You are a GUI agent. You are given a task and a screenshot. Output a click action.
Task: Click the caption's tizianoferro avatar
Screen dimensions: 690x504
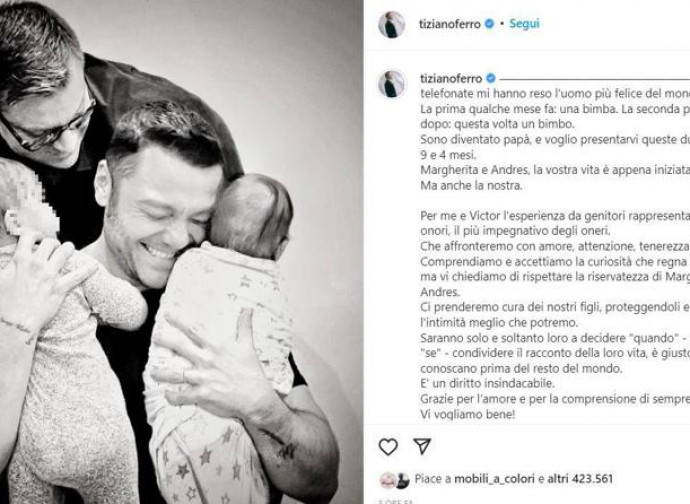pos(392,84)
